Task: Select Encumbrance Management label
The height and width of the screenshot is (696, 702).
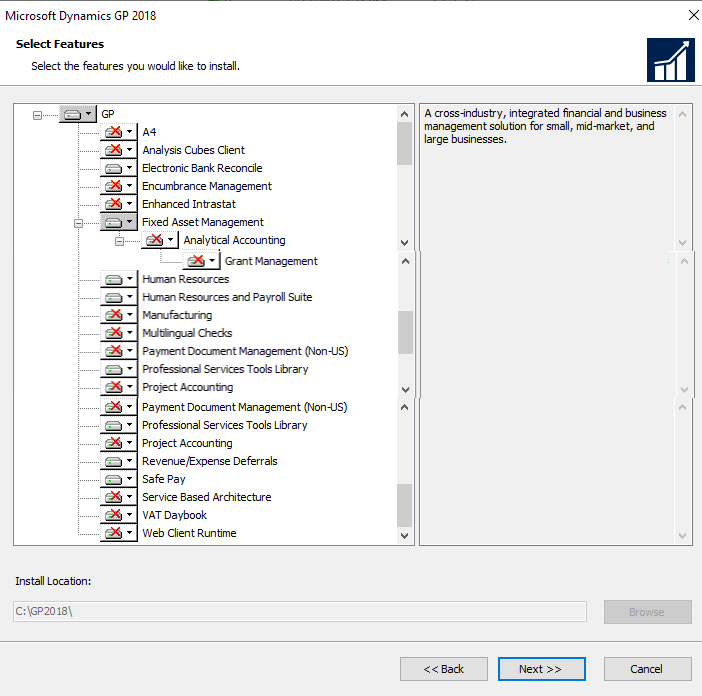Action: (x=206, y=186)
